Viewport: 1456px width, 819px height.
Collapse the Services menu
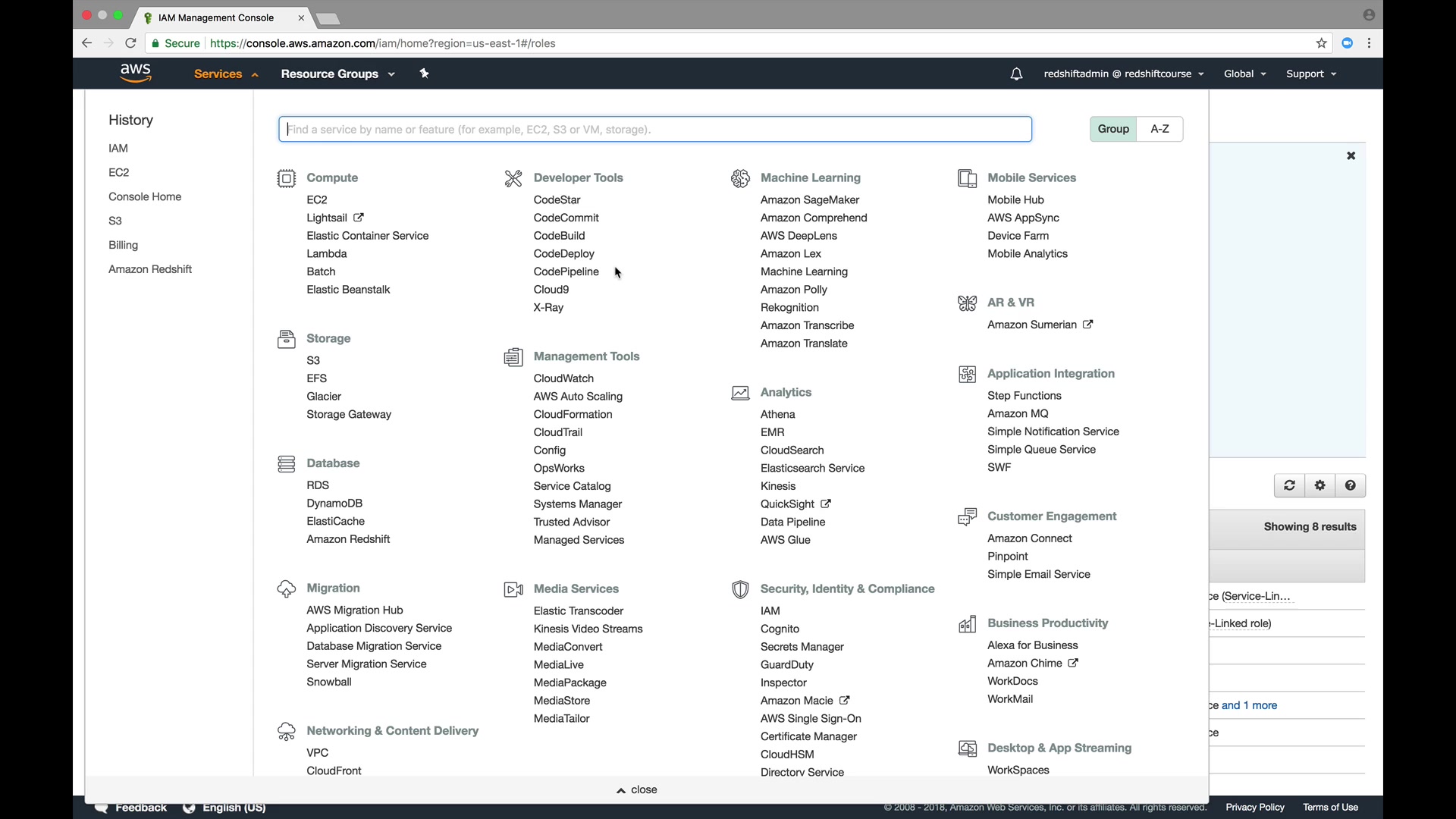pos(225,74)
